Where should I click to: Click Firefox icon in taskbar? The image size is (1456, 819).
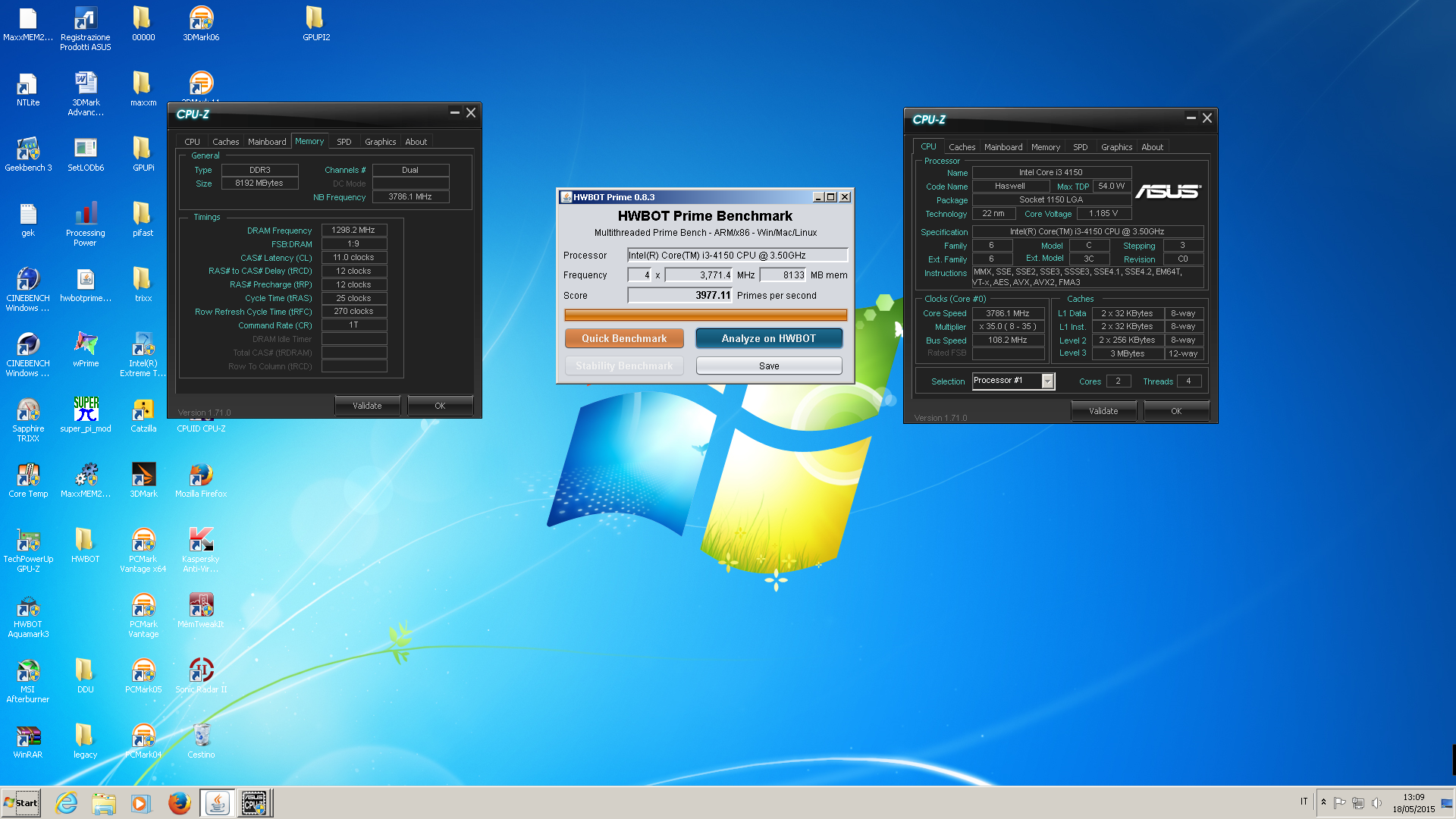click(180, 803)
